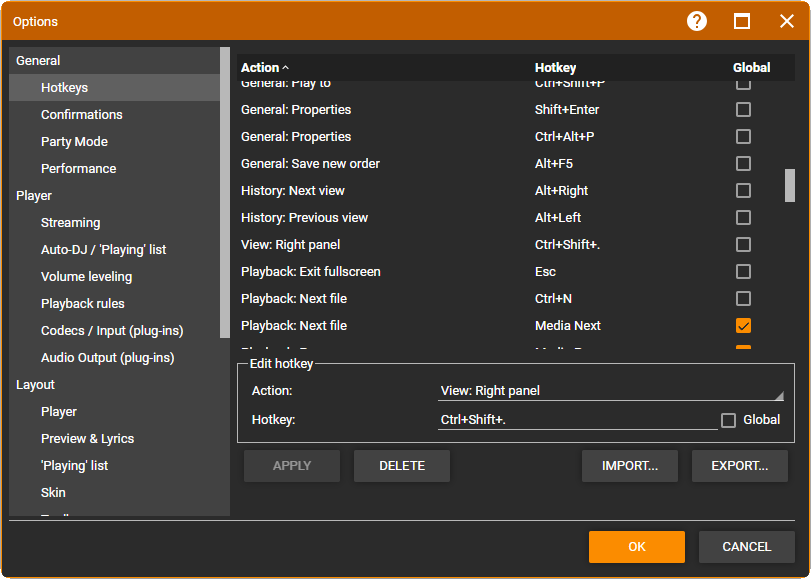
Task: Select Confirmations in the options tree
Action: [82, 115]
